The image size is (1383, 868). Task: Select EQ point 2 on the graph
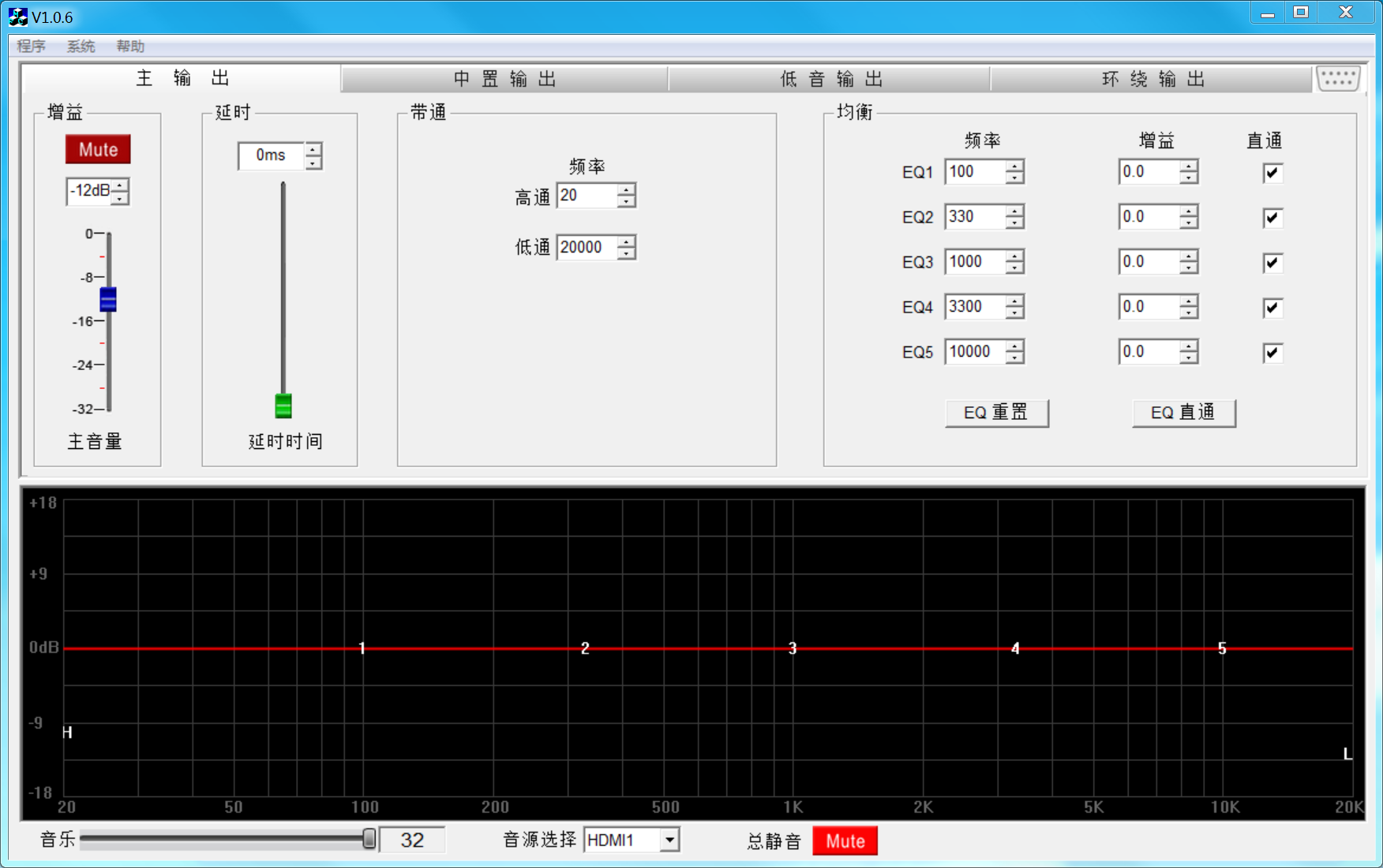(585, 649)
